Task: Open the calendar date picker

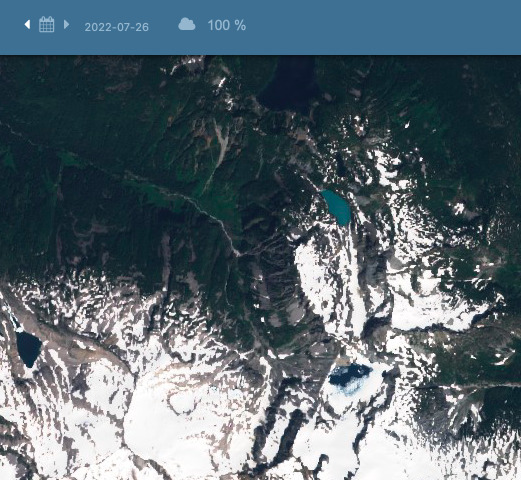Action: pyautogui.click(x=46, y=24)
